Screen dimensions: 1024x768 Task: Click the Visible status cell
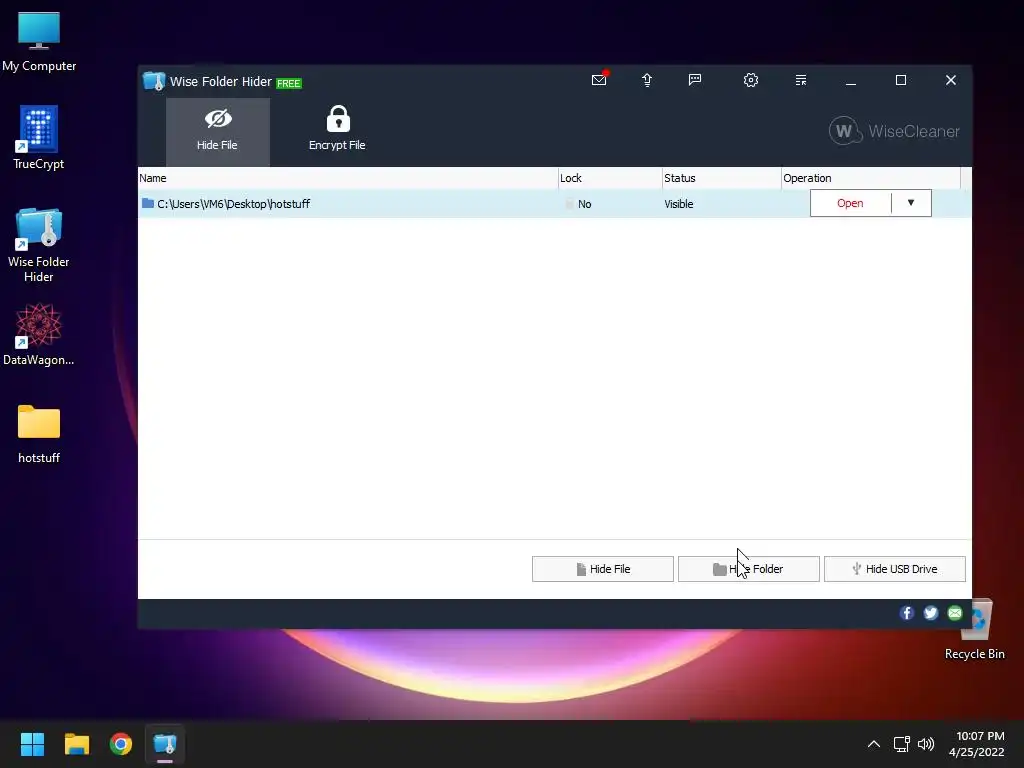[x=679, y=204]
